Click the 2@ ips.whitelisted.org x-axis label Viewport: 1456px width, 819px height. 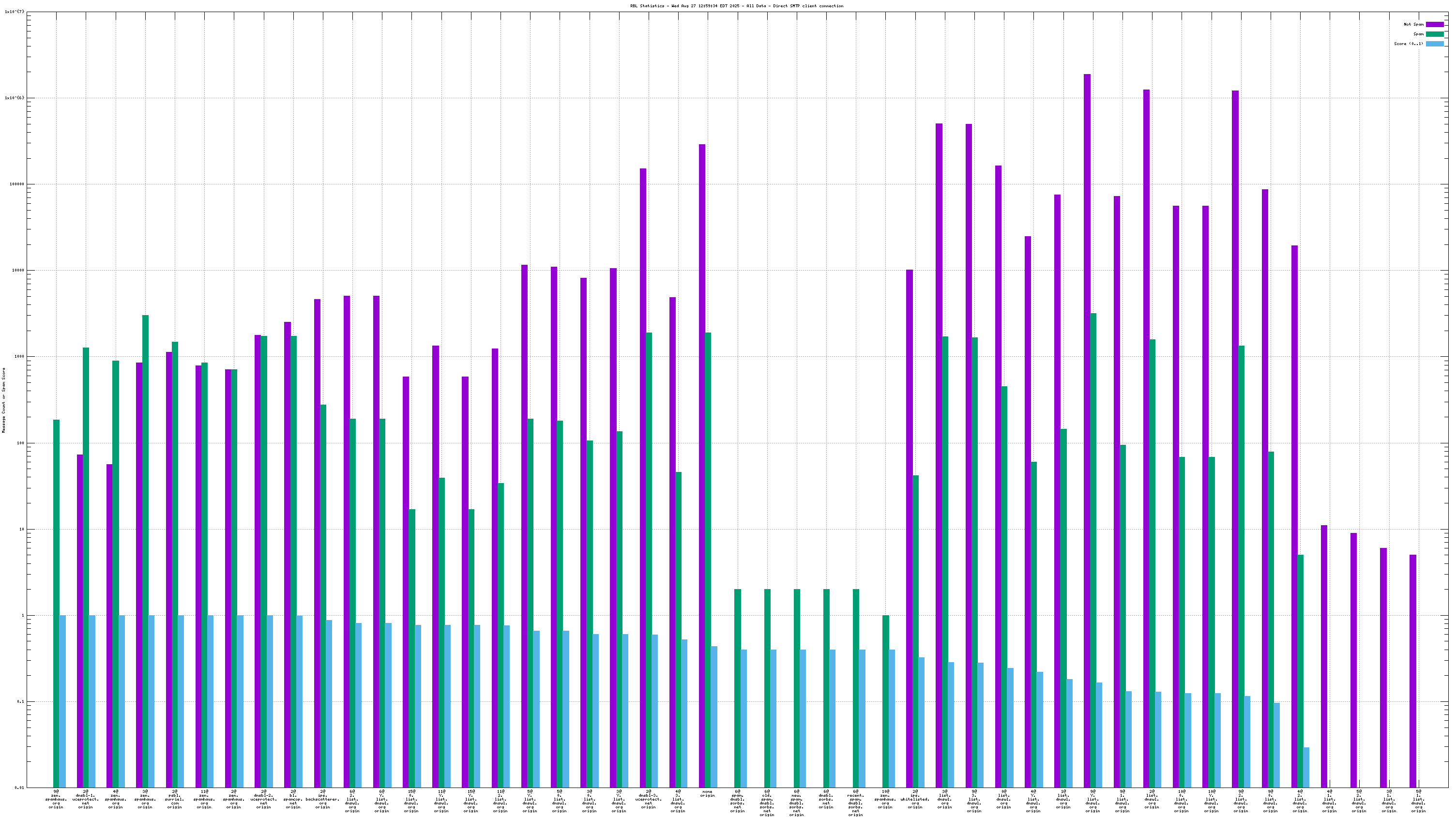[914, 799]
